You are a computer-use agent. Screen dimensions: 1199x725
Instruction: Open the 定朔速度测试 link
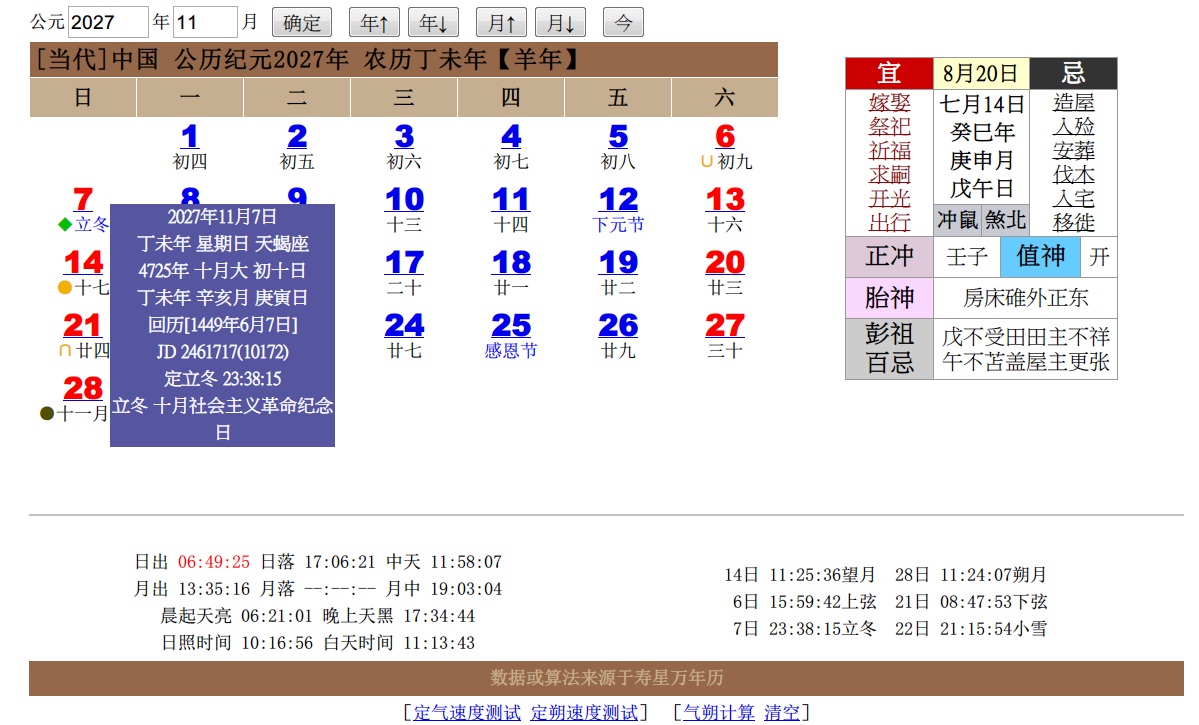(584, 712)
